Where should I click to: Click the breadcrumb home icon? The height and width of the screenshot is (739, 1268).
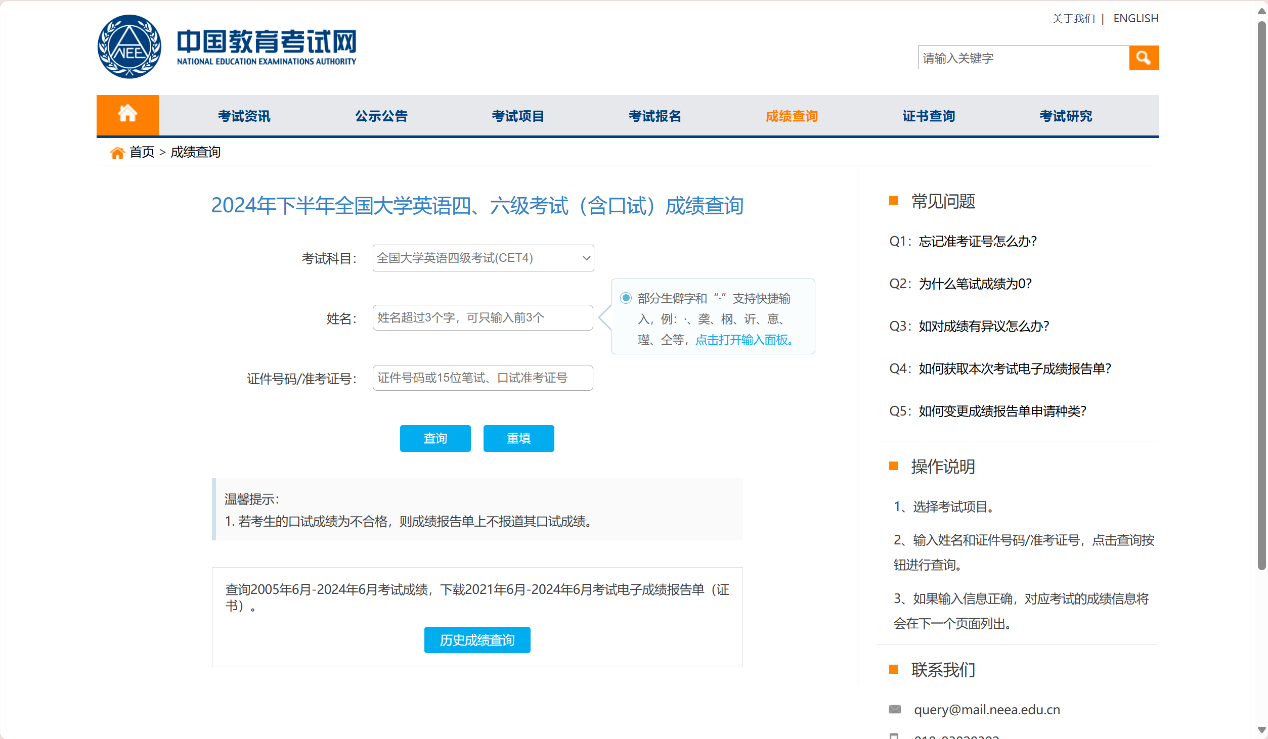click(117, 153)
